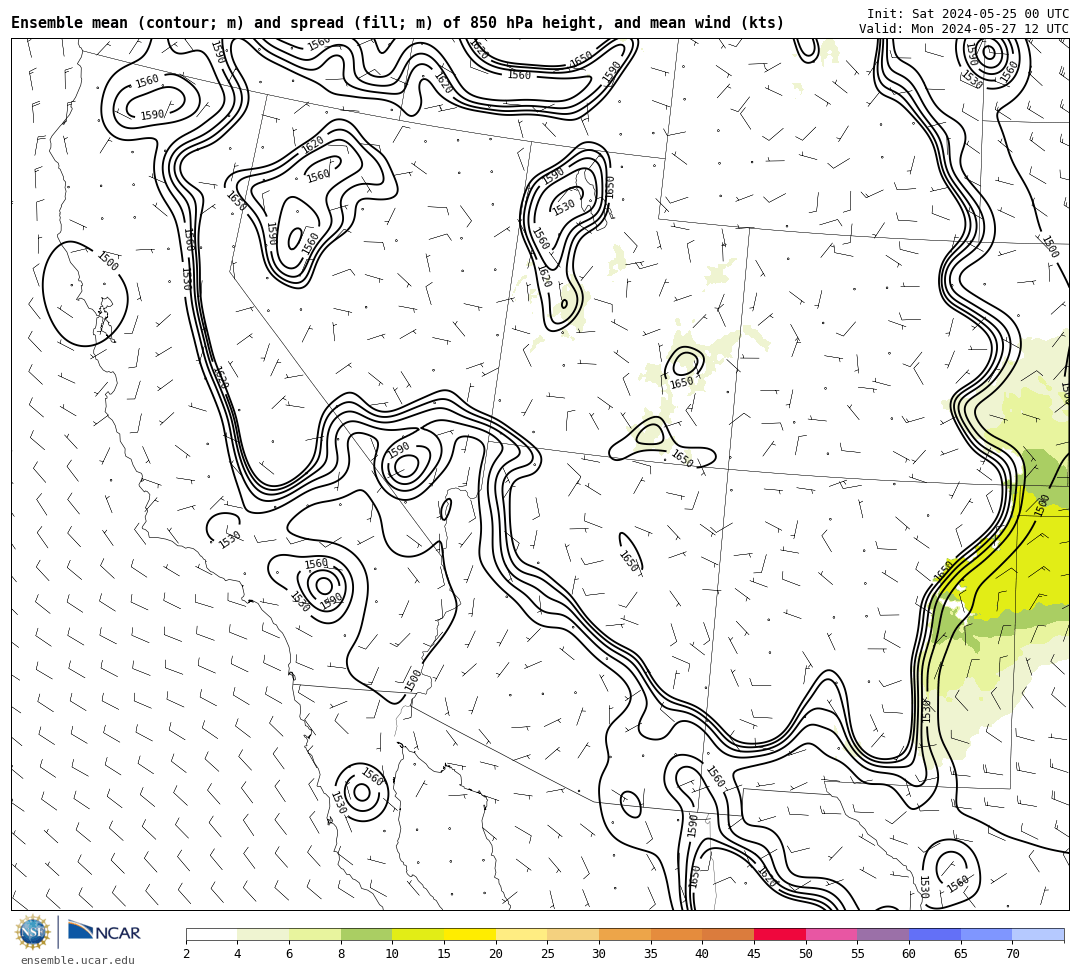Click the colorbar tick label 10
This screenshot has width=1080, height=973.
[393, 954]
